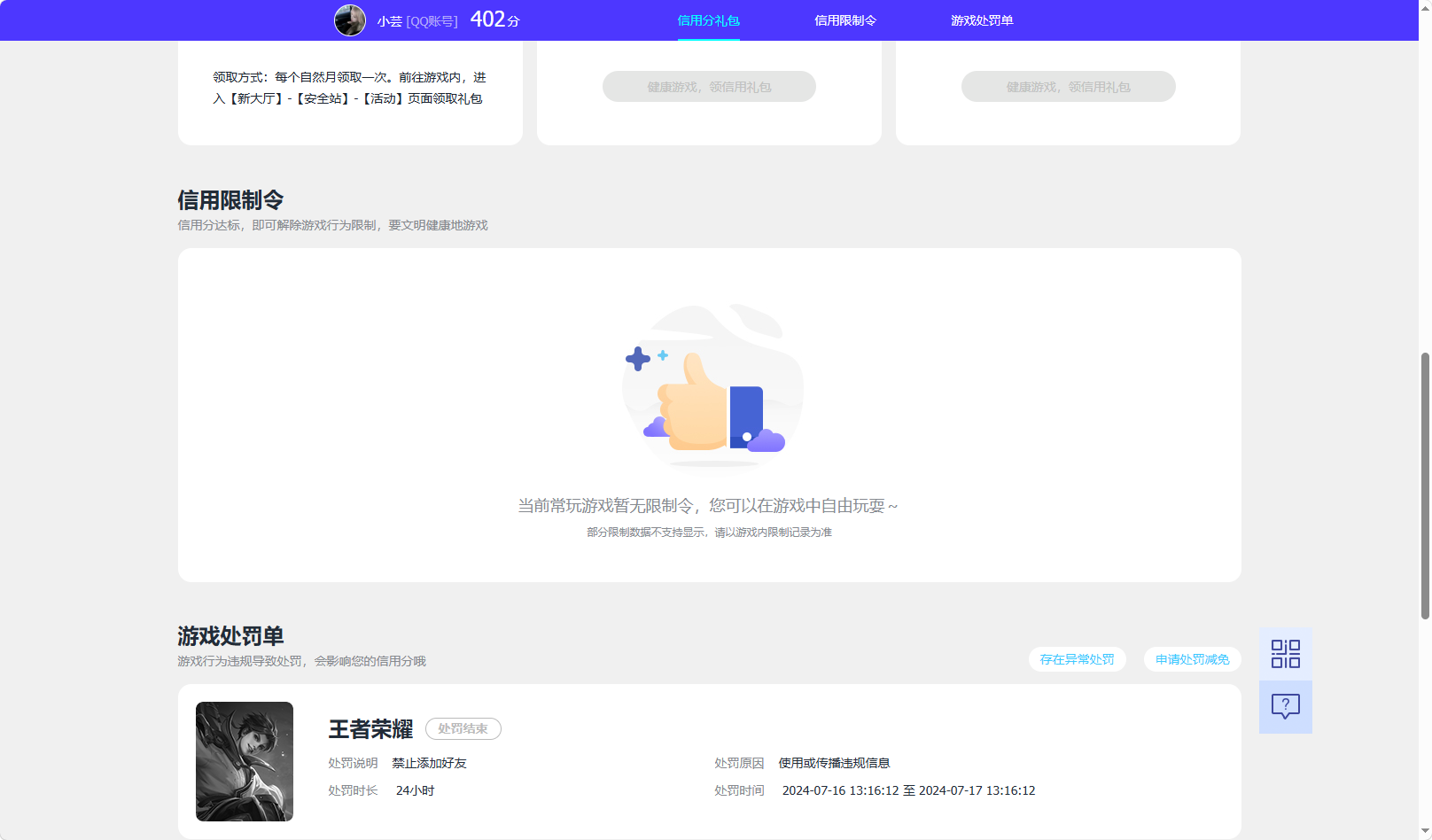Image resolution: width=1432 pixels, height=840 pixels.
Task: Click the 王者荣耀 penalty title
Action: (x=370, y=730)
